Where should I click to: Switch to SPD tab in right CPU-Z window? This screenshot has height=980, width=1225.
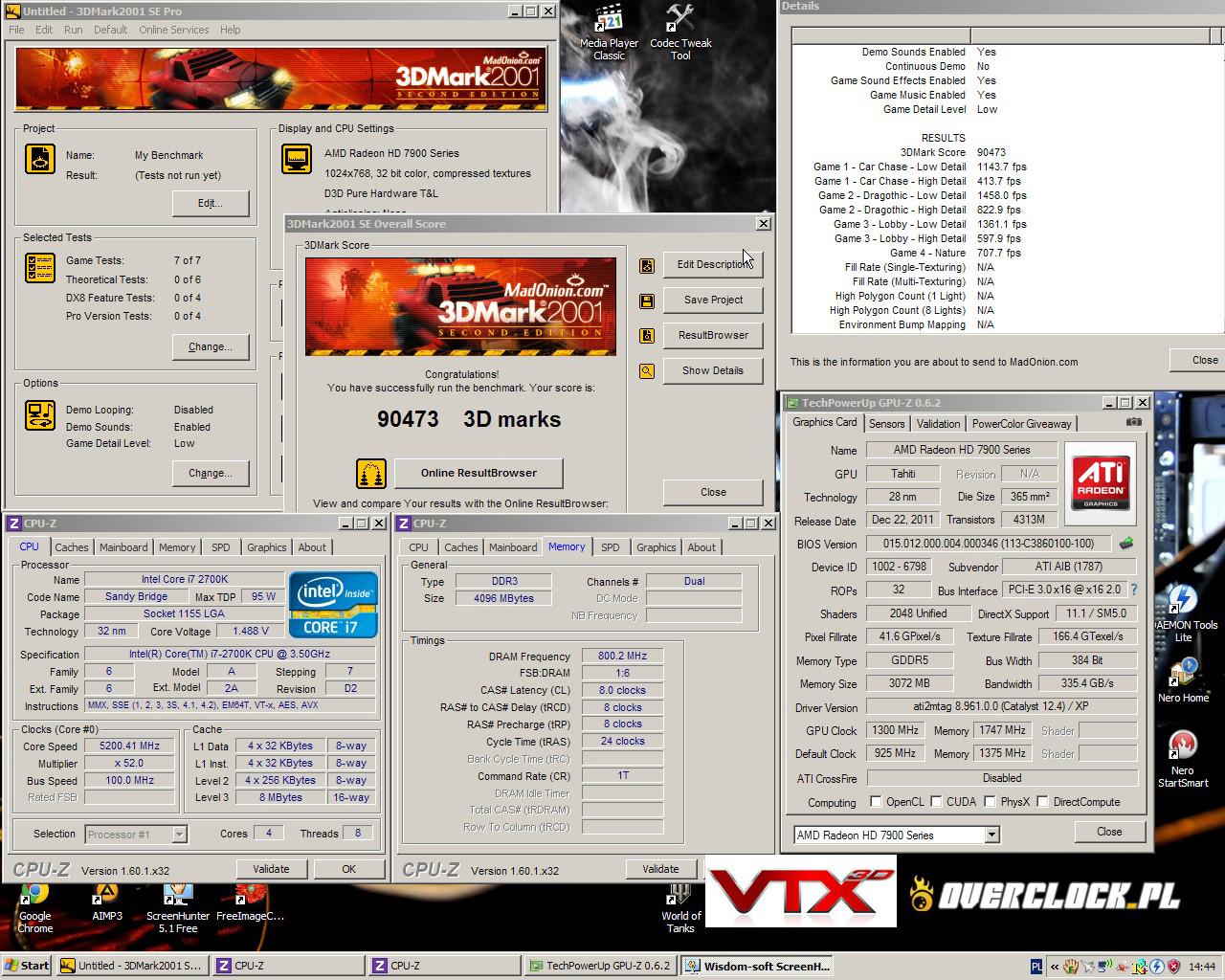pyautogui.click(x=610, y=547)
